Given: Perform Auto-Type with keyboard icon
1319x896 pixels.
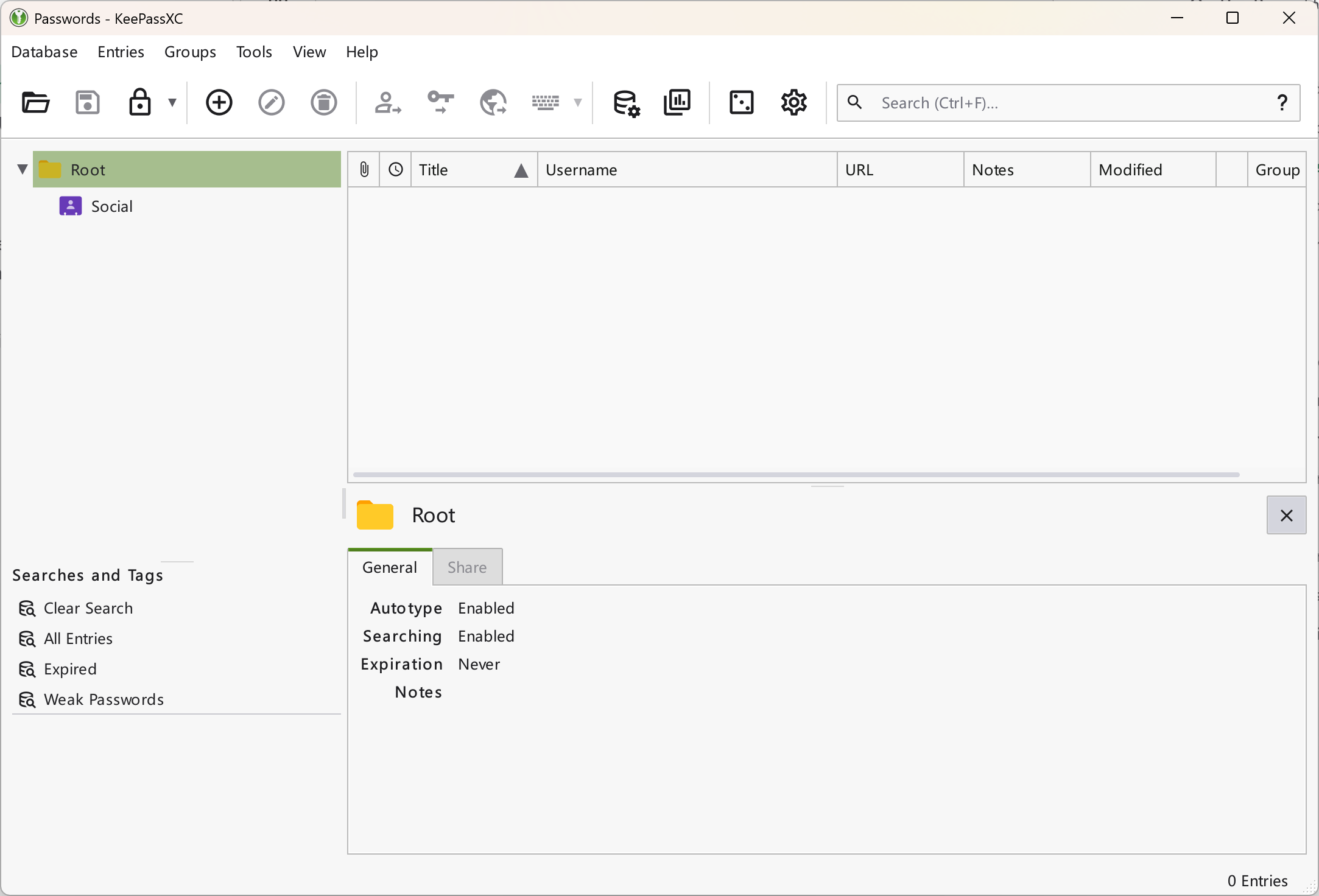Looking at the screenshot, I should coord(546,102).
